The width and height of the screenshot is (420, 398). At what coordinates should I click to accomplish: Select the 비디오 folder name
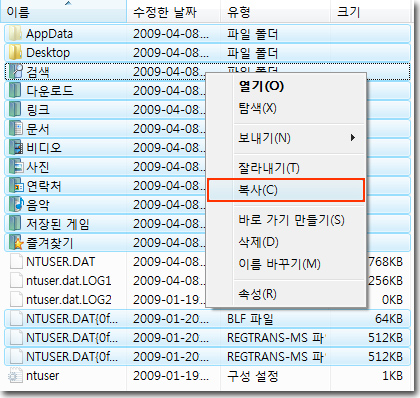[44, 148]
